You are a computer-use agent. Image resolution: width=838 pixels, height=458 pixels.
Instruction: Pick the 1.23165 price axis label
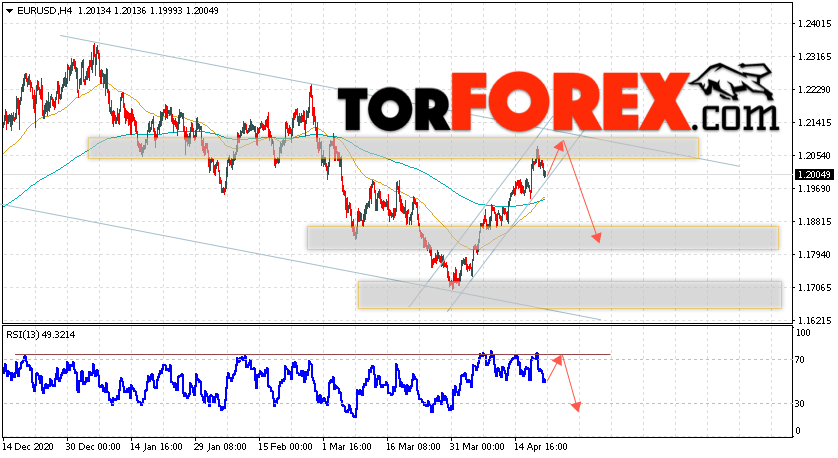pyautogui.click(x=814, y=57)
